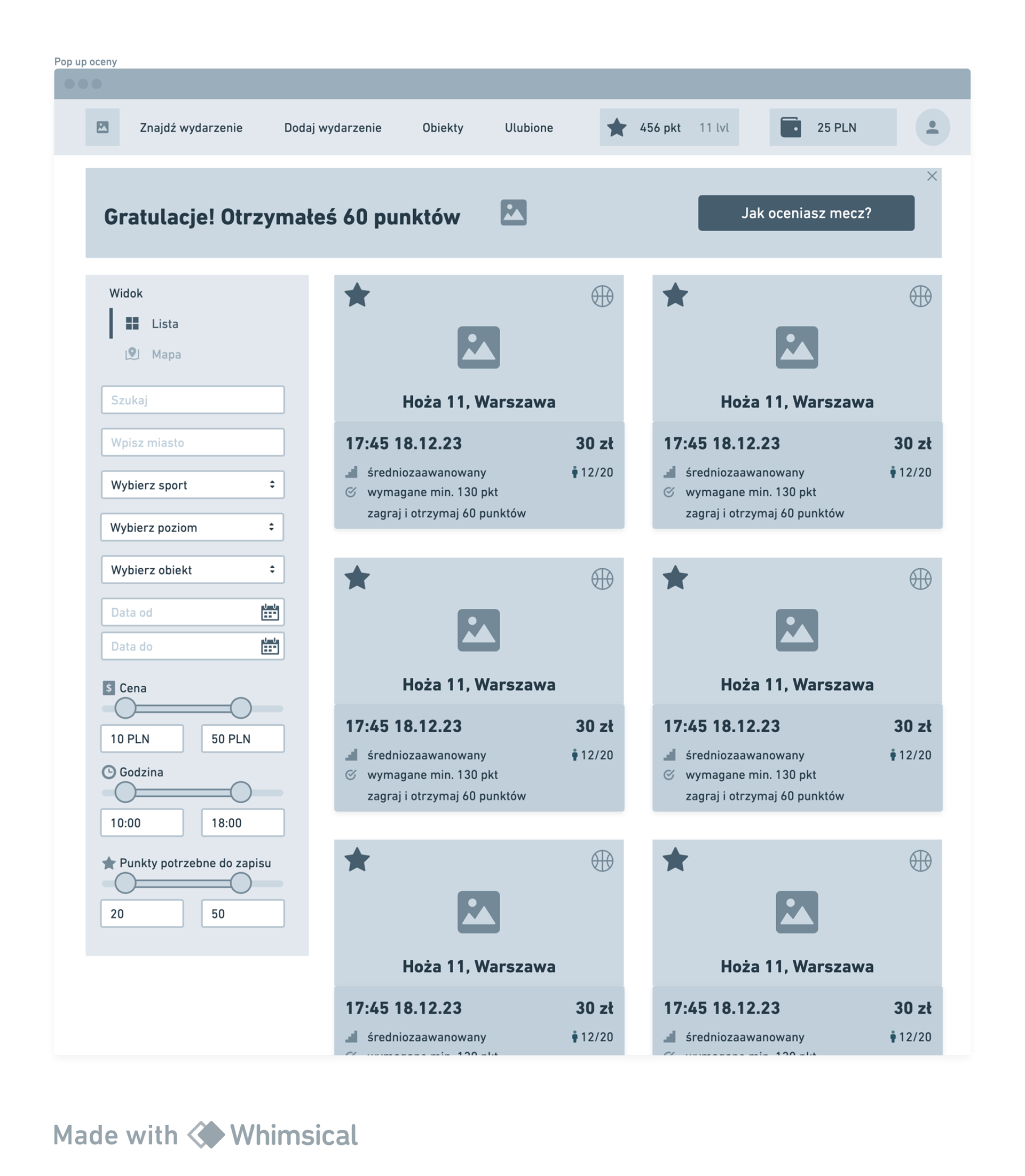
Task: Toggle favorite star on top-left event card
Action: tap(357, 295)
